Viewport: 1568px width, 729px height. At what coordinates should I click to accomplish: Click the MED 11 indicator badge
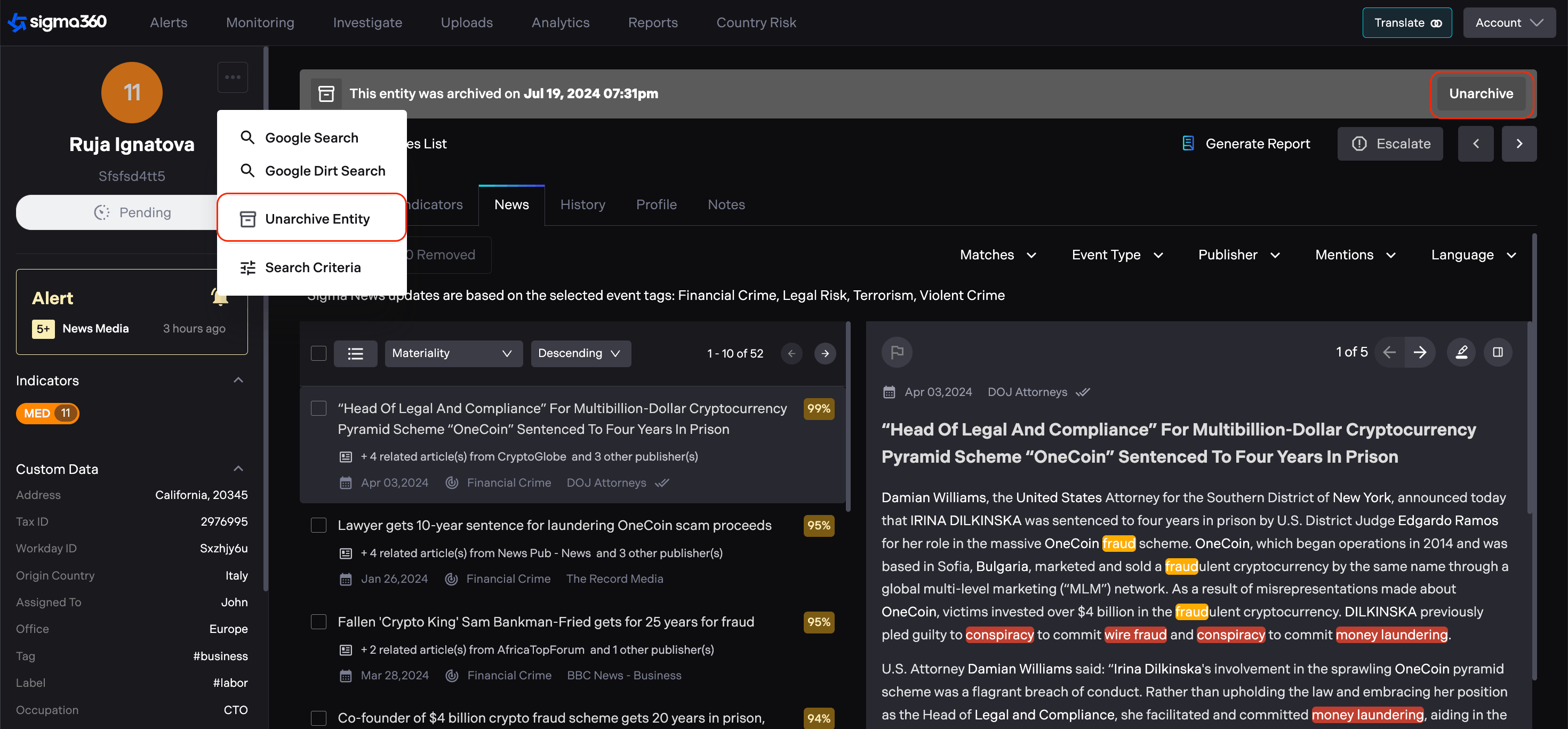click(x=47, y=413)
